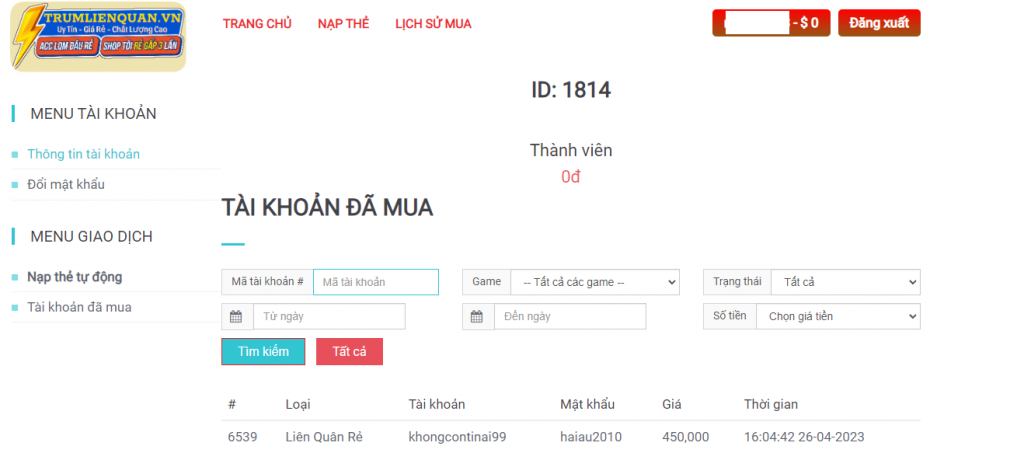Click the Từ ngày date input
1024x467 pixels.
[329, 317]
